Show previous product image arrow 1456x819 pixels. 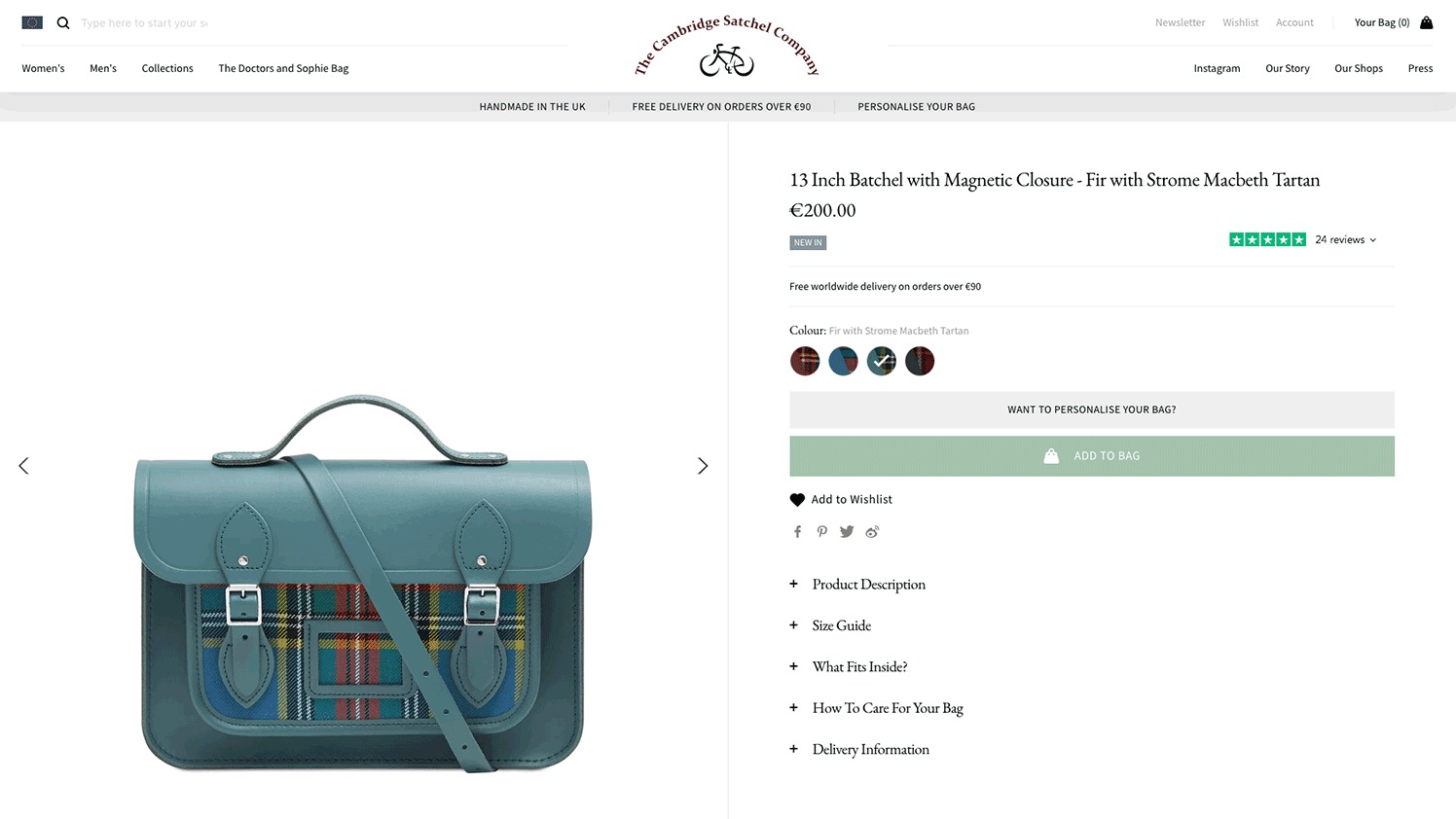coord(24,466)
